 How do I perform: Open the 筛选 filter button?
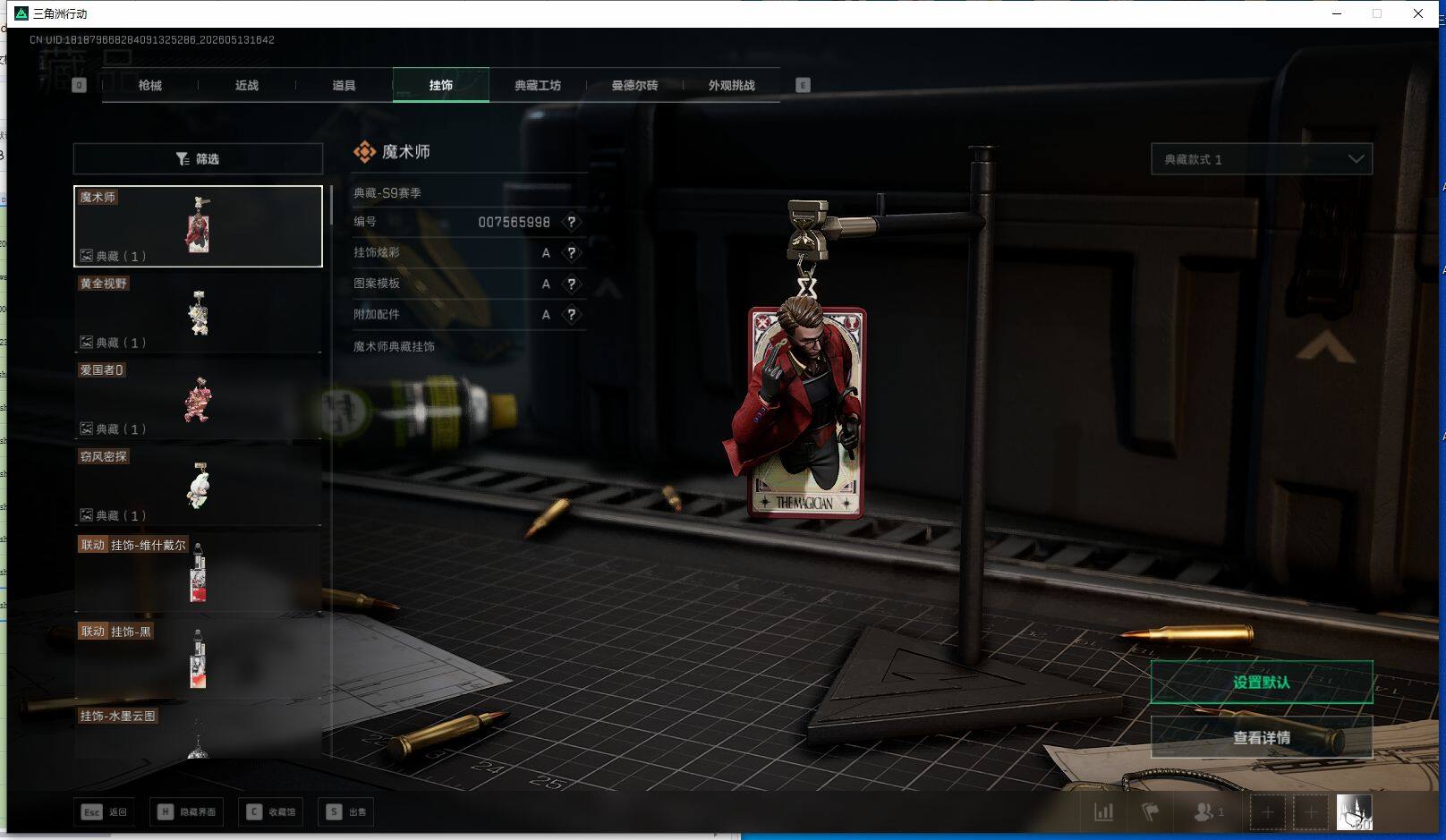[x=198, y=158]
